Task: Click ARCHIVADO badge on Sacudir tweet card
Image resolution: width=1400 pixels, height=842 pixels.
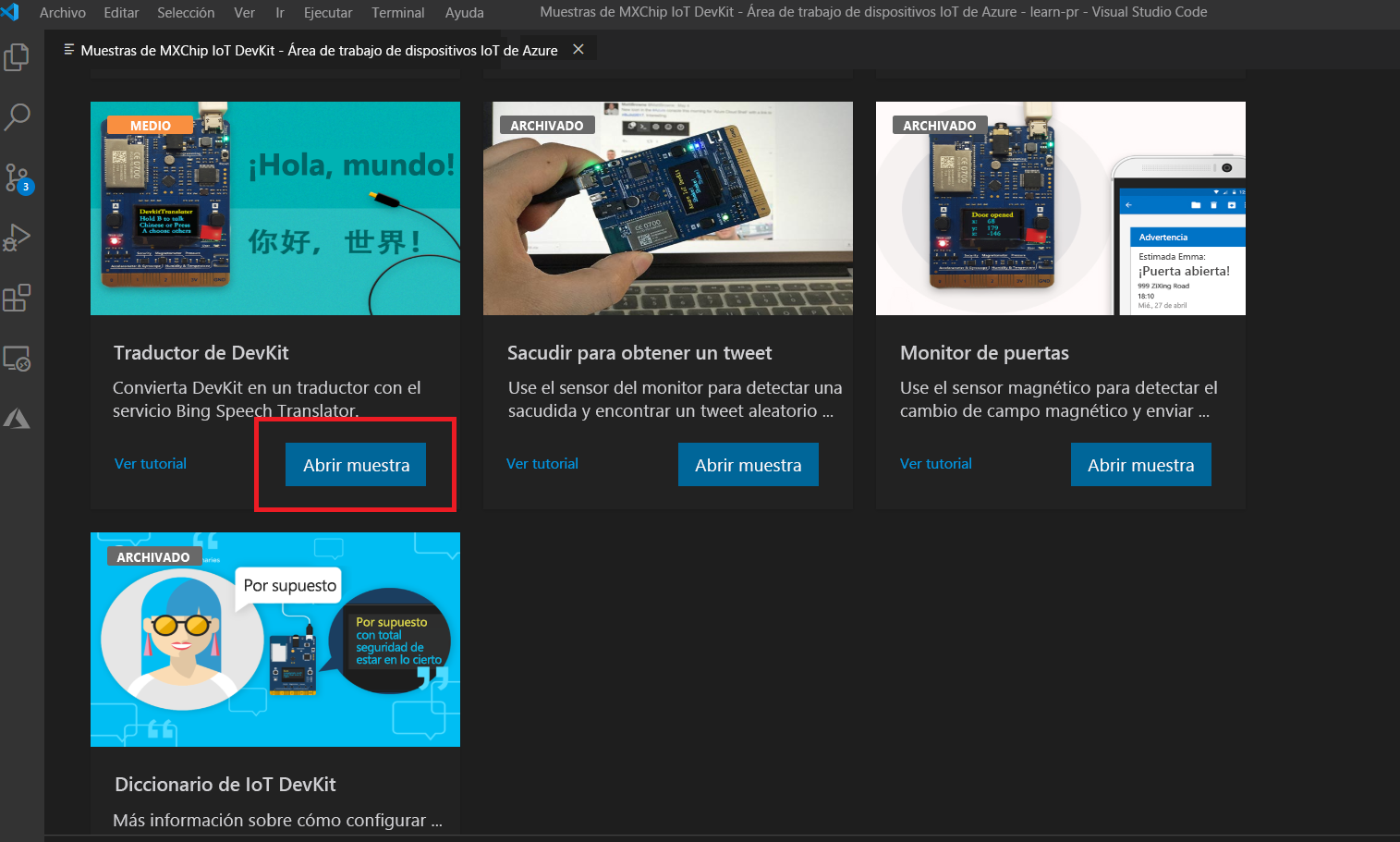Action: (x=547, y=126)
